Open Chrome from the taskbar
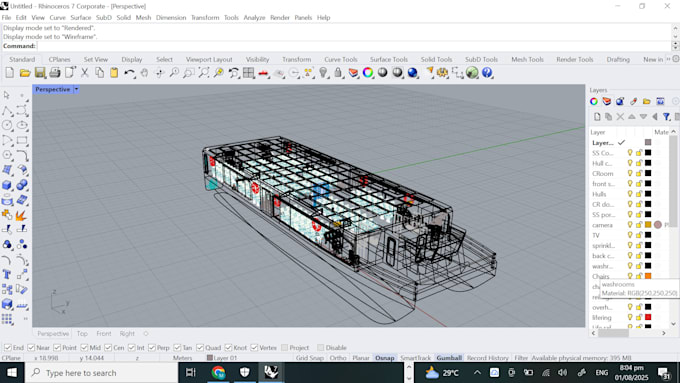Screen dimensions: 680x383 218,372
